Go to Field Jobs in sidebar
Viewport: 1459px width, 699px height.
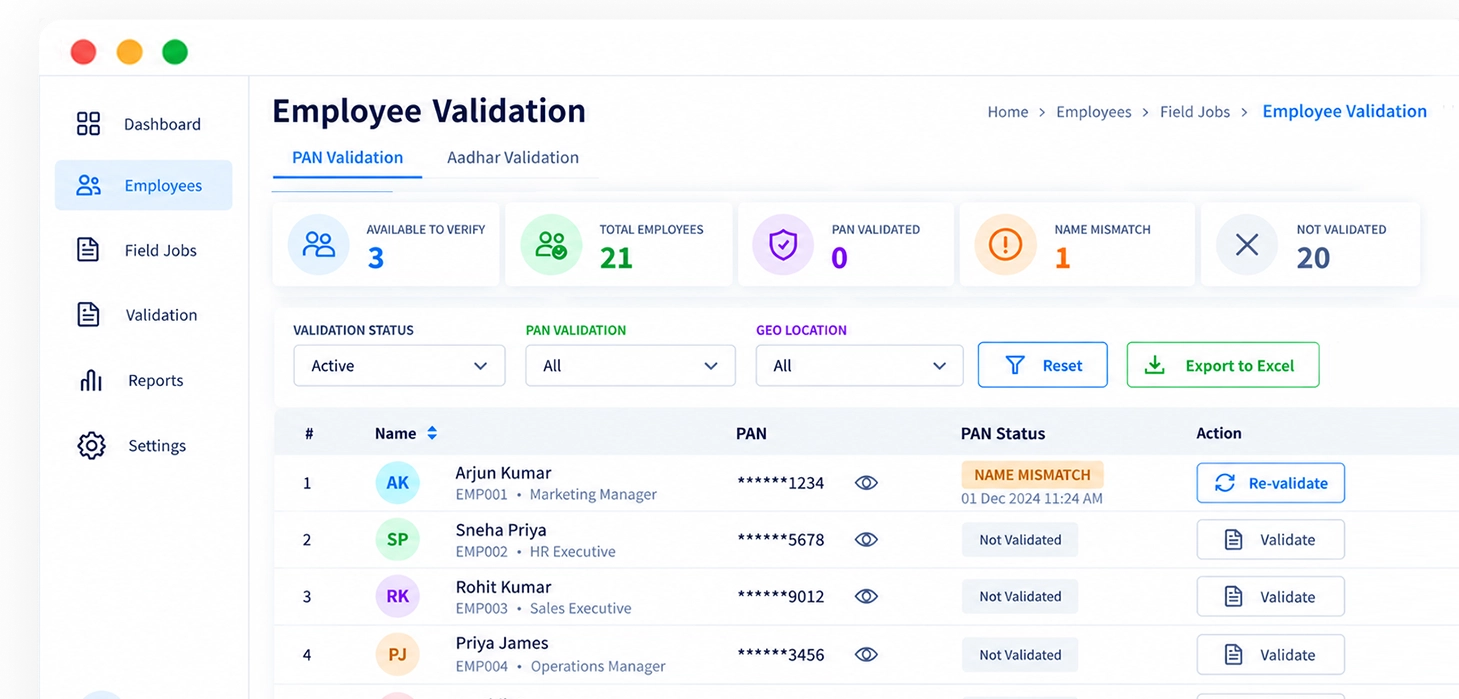point(143,250)
